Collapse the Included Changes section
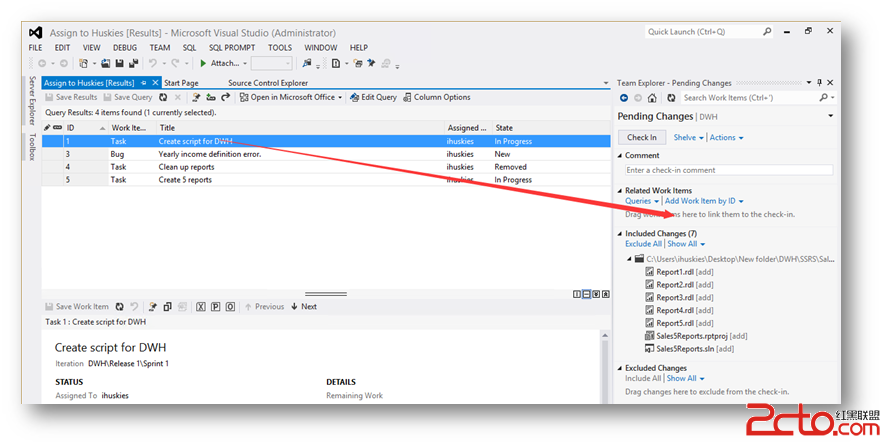 click(x=620, y=234)
